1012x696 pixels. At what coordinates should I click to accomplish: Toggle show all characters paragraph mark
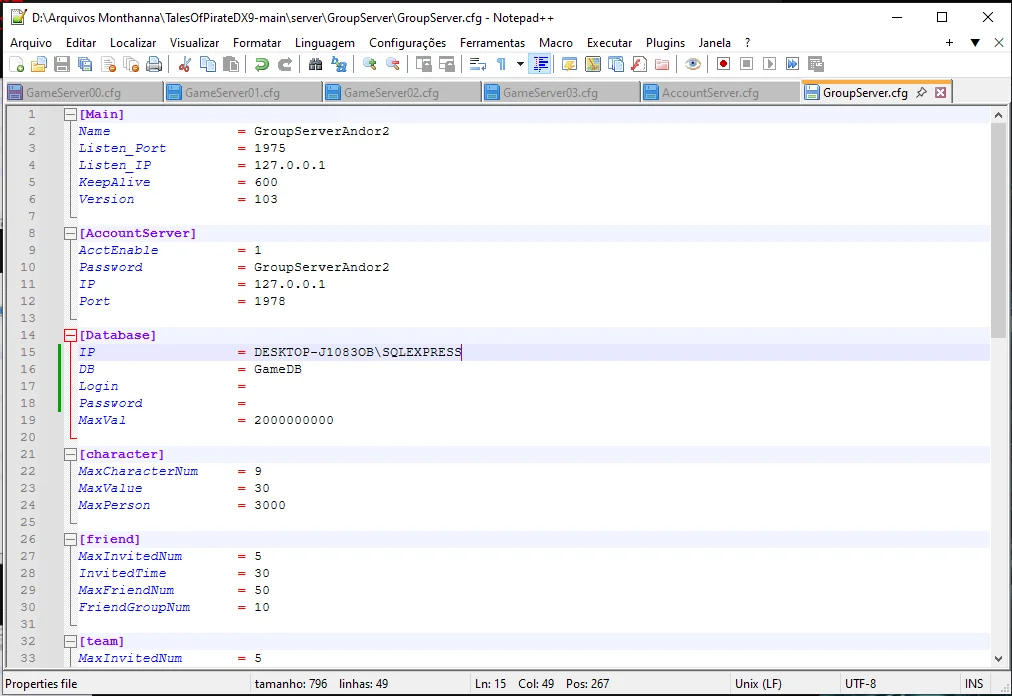click(x=501, y=63)
